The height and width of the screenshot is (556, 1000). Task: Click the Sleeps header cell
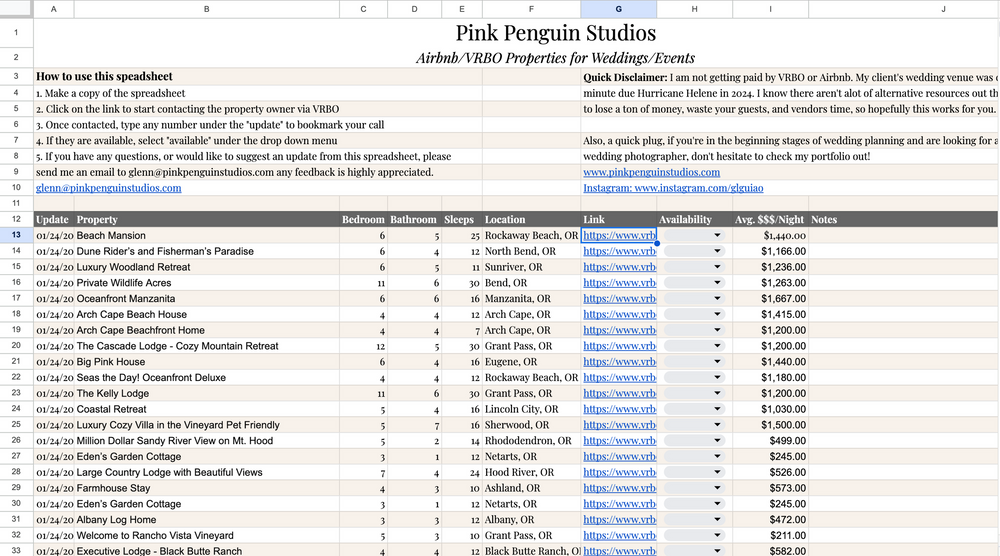(462, 219)
